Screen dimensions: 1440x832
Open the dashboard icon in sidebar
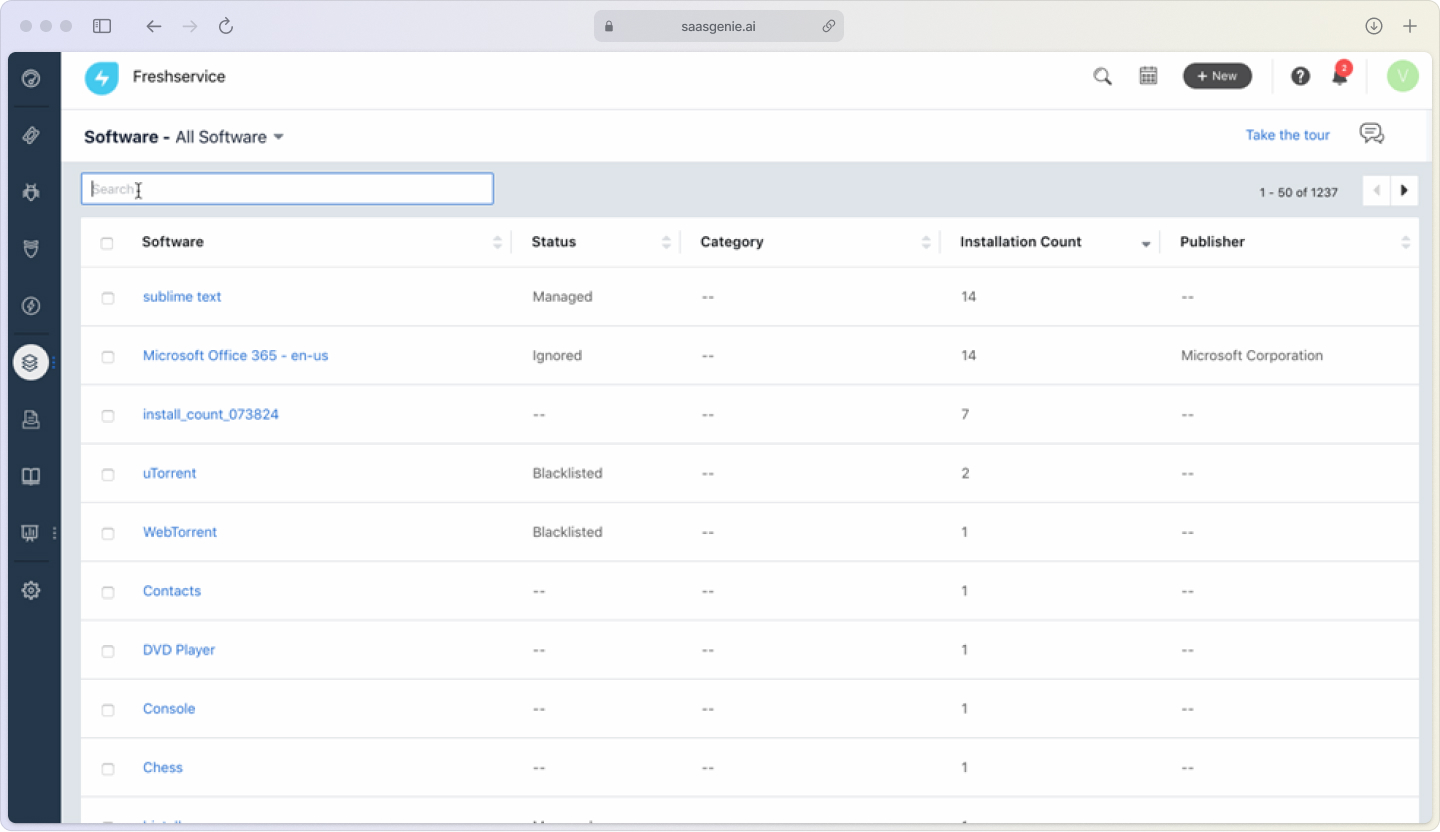pyautogui.click(x=31, y=78)
